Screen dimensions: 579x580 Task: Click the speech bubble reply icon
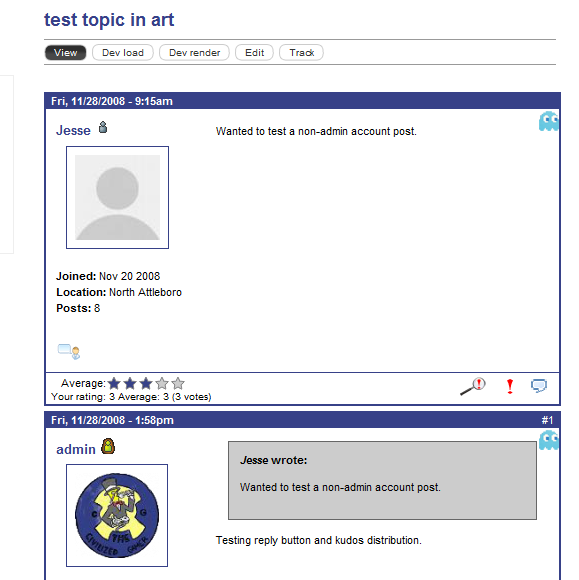tap(539, 385)
